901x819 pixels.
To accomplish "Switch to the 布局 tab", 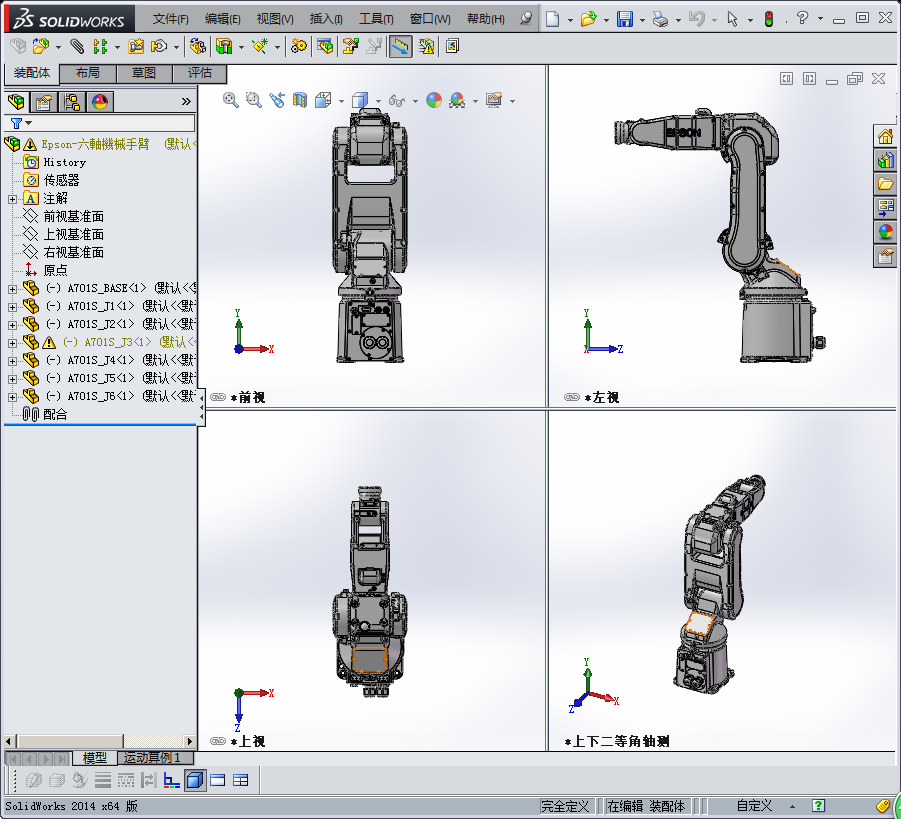I will [87, 73].
